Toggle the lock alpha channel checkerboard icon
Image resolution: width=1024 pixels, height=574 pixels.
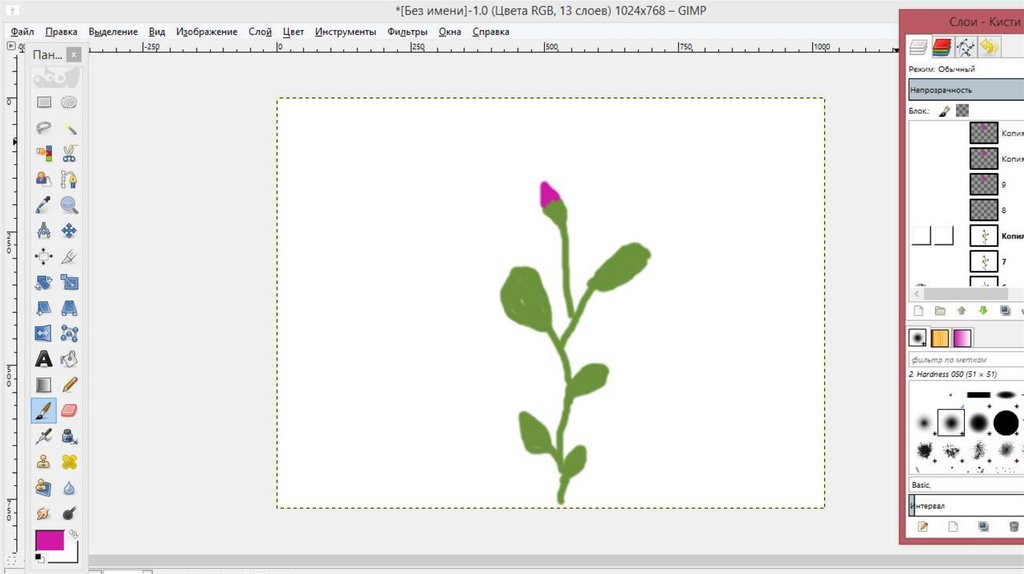[x=962, y=111]
